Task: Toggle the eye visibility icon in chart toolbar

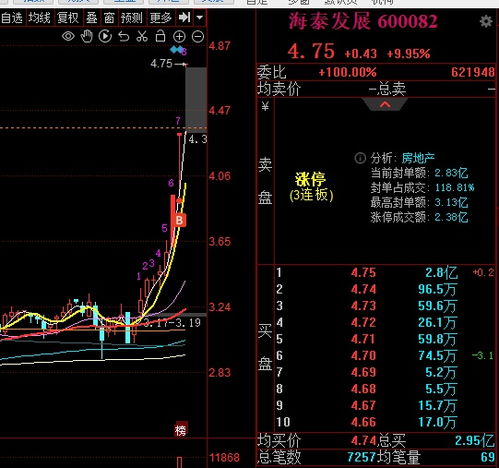Action: (68, 36)
